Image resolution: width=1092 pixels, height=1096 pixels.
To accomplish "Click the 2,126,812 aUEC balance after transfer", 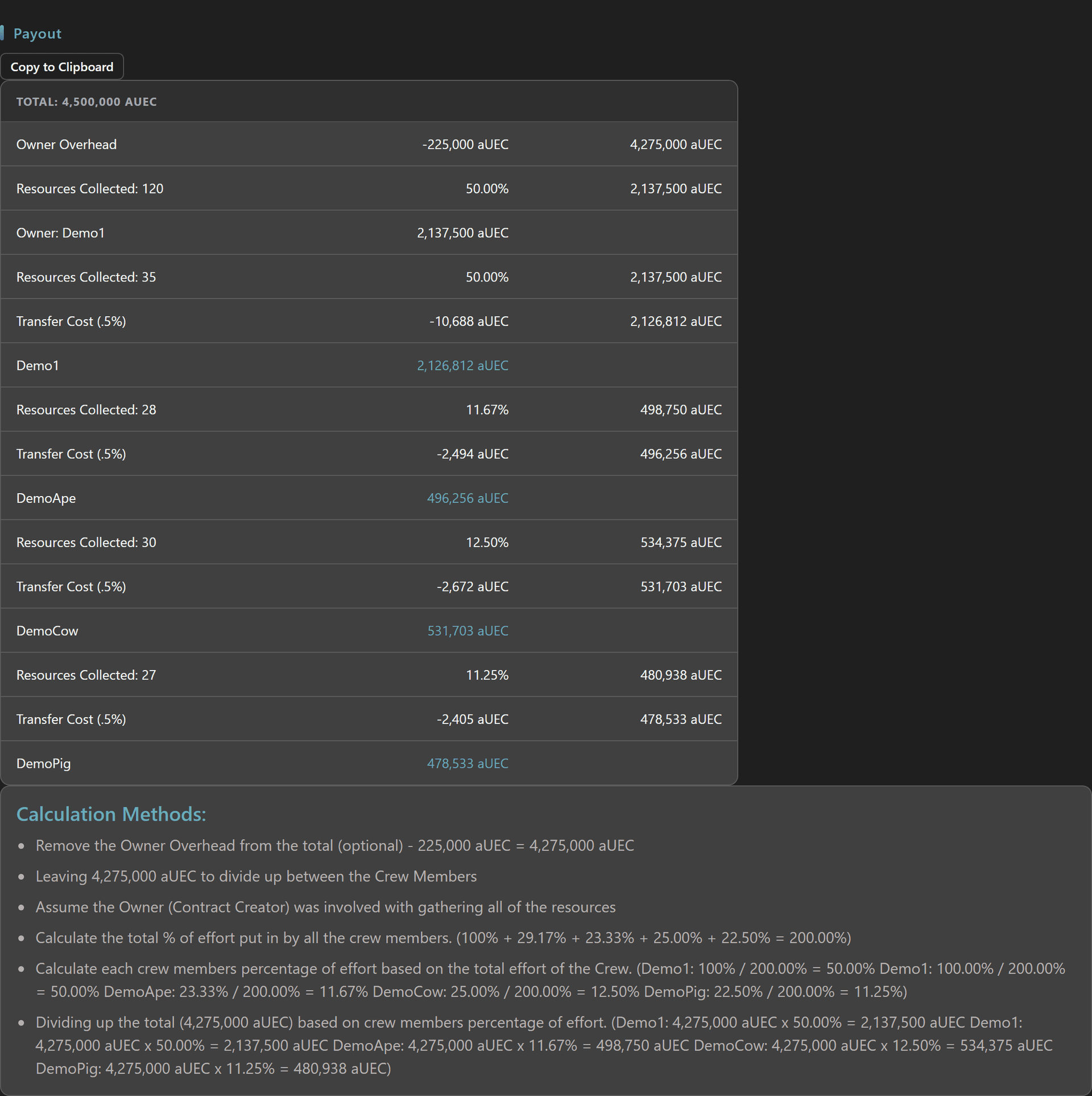I will [676, 321].
